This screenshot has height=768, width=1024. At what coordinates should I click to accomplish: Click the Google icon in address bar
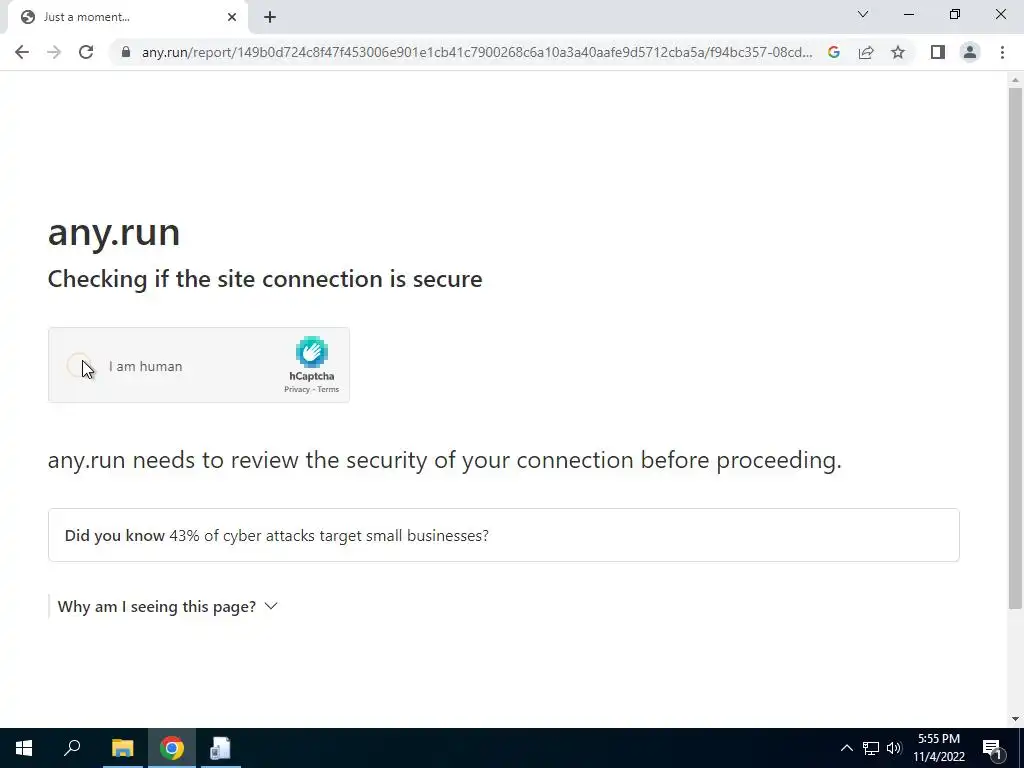833,52
